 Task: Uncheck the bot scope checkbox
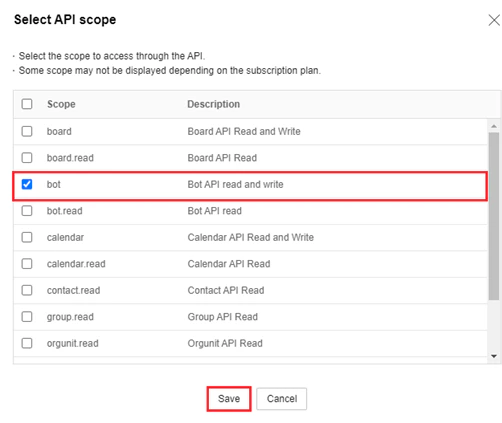[27, 184]
